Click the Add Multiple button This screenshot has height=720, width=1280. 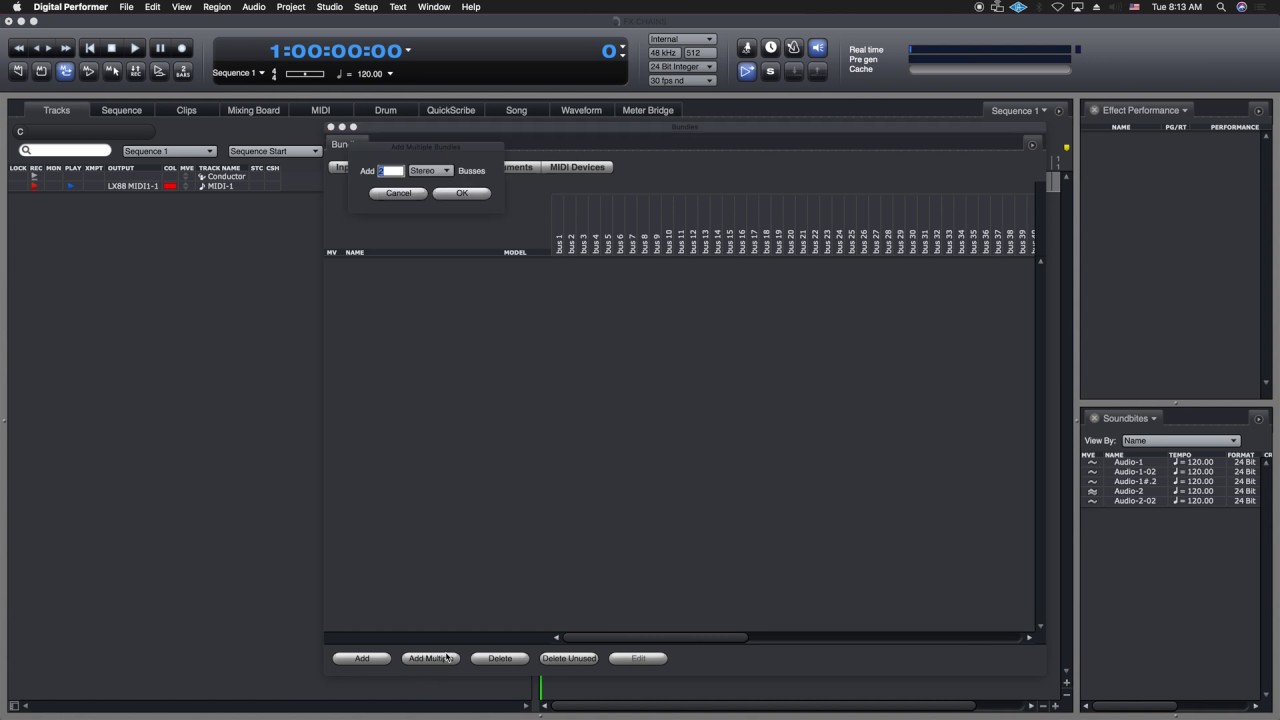(430, 658)
